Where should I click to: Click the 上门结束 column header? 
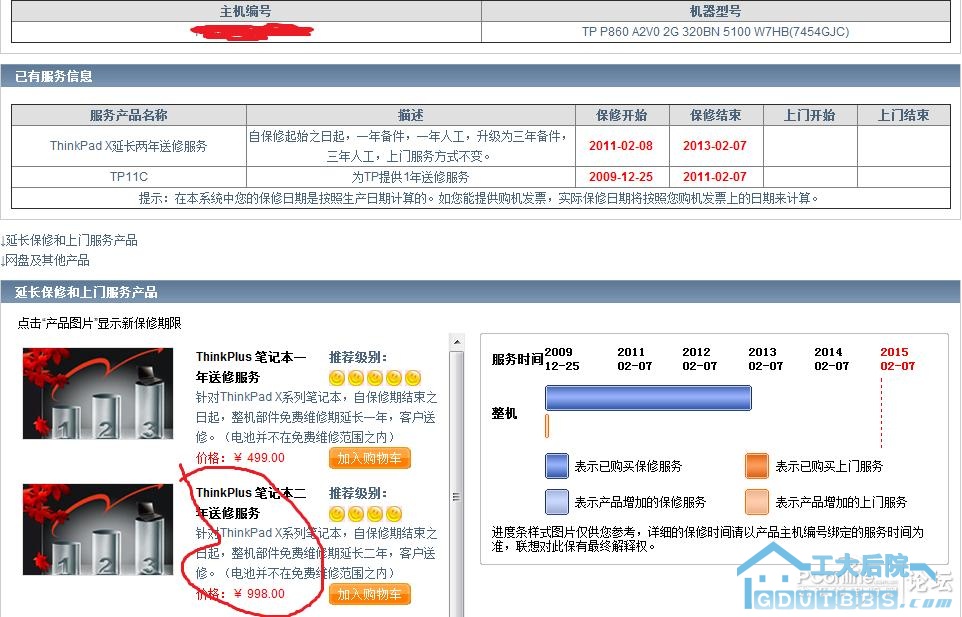904,115
